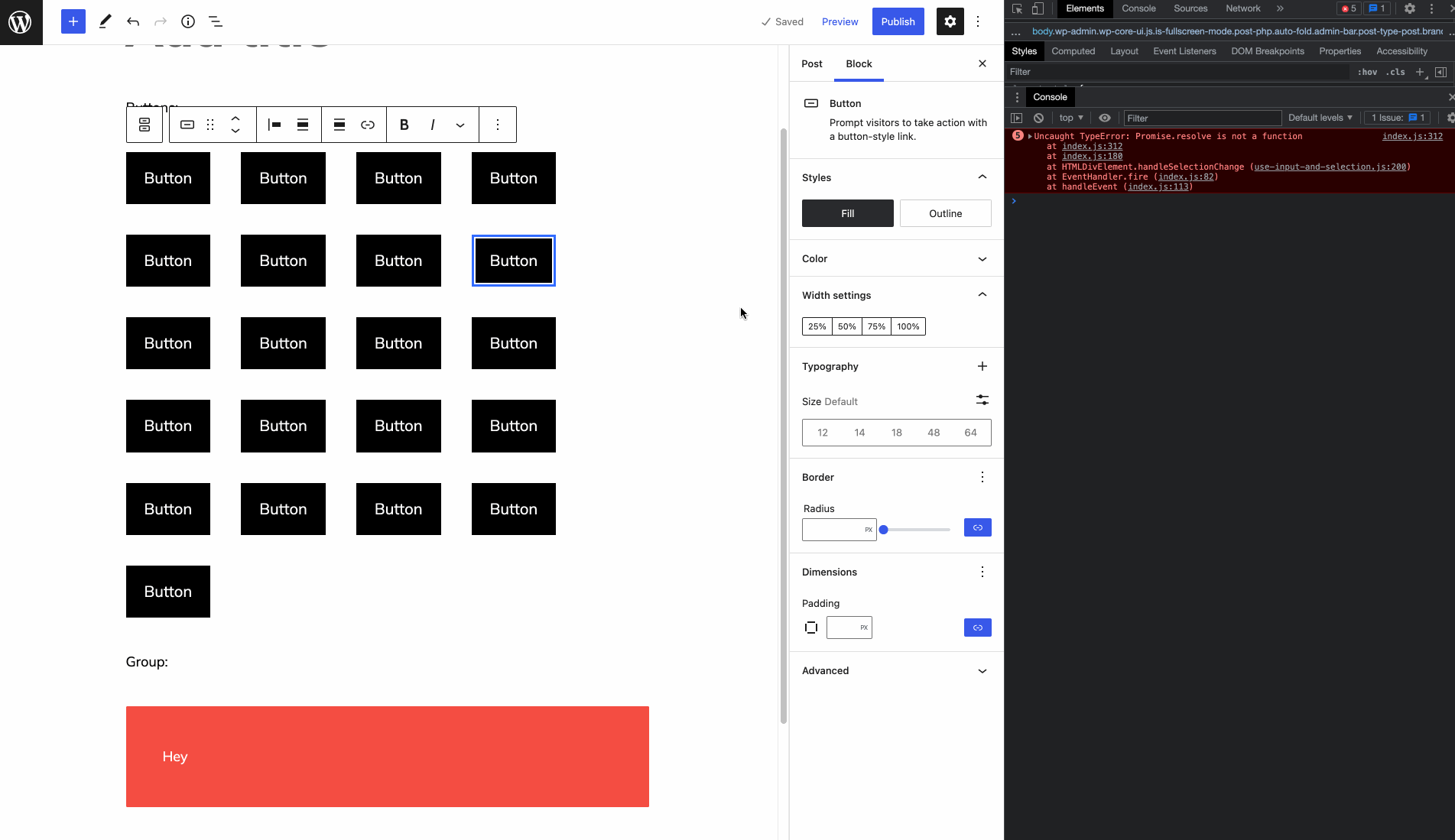Open the document overview list view icon

216,21
